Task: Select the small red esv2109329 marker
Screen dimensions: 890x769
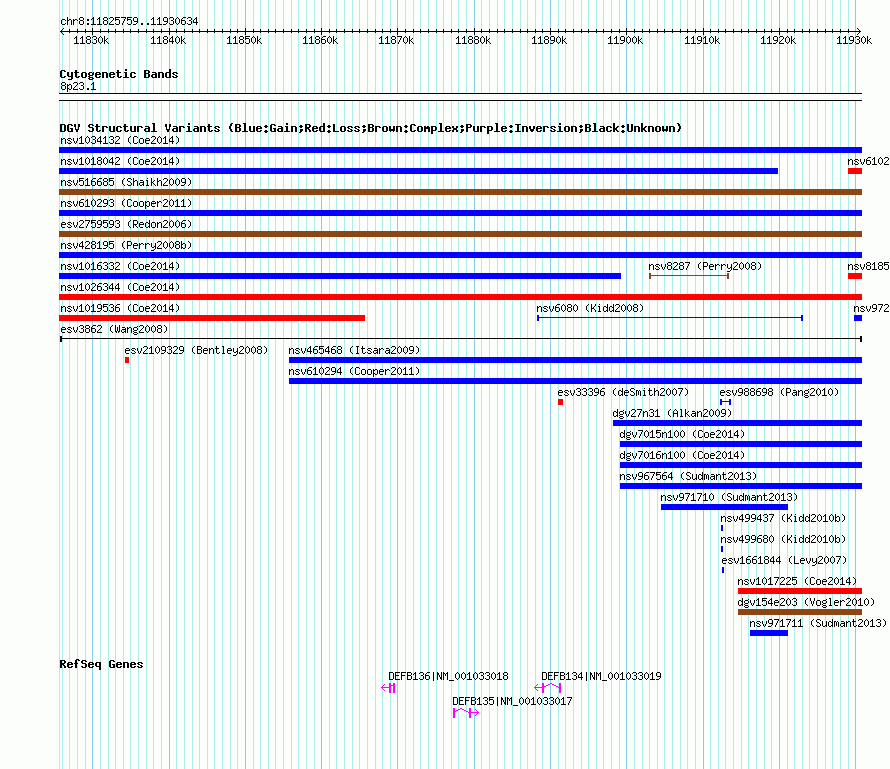Action: 127,360
